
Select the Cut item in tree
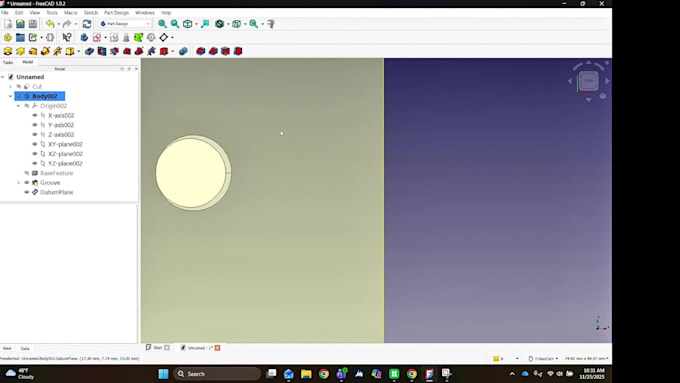coord(37,87)
